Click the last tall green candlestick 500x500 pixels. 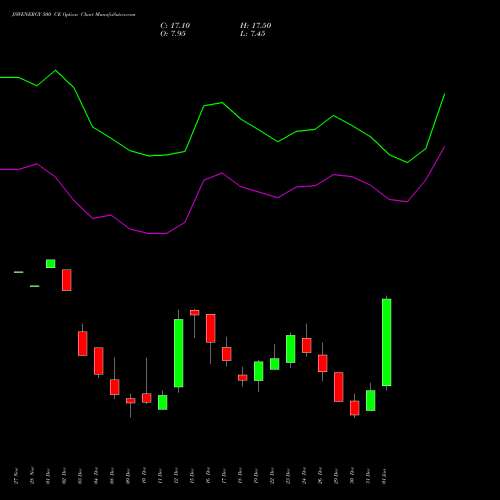tap(387, 342)
